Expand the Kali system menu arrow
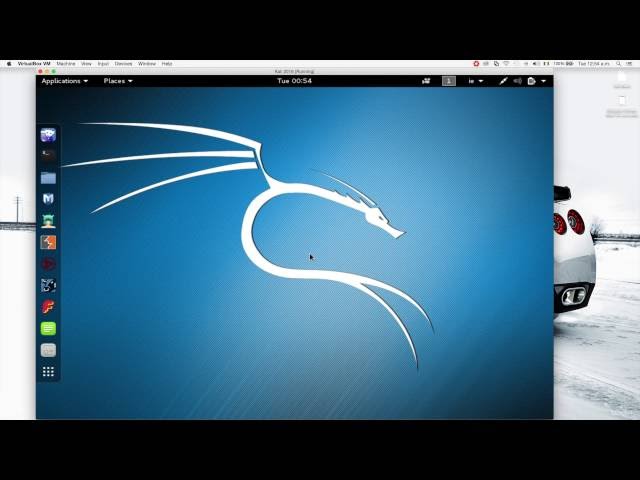Viewport: 640px width, 480px height. pos(543,81)
